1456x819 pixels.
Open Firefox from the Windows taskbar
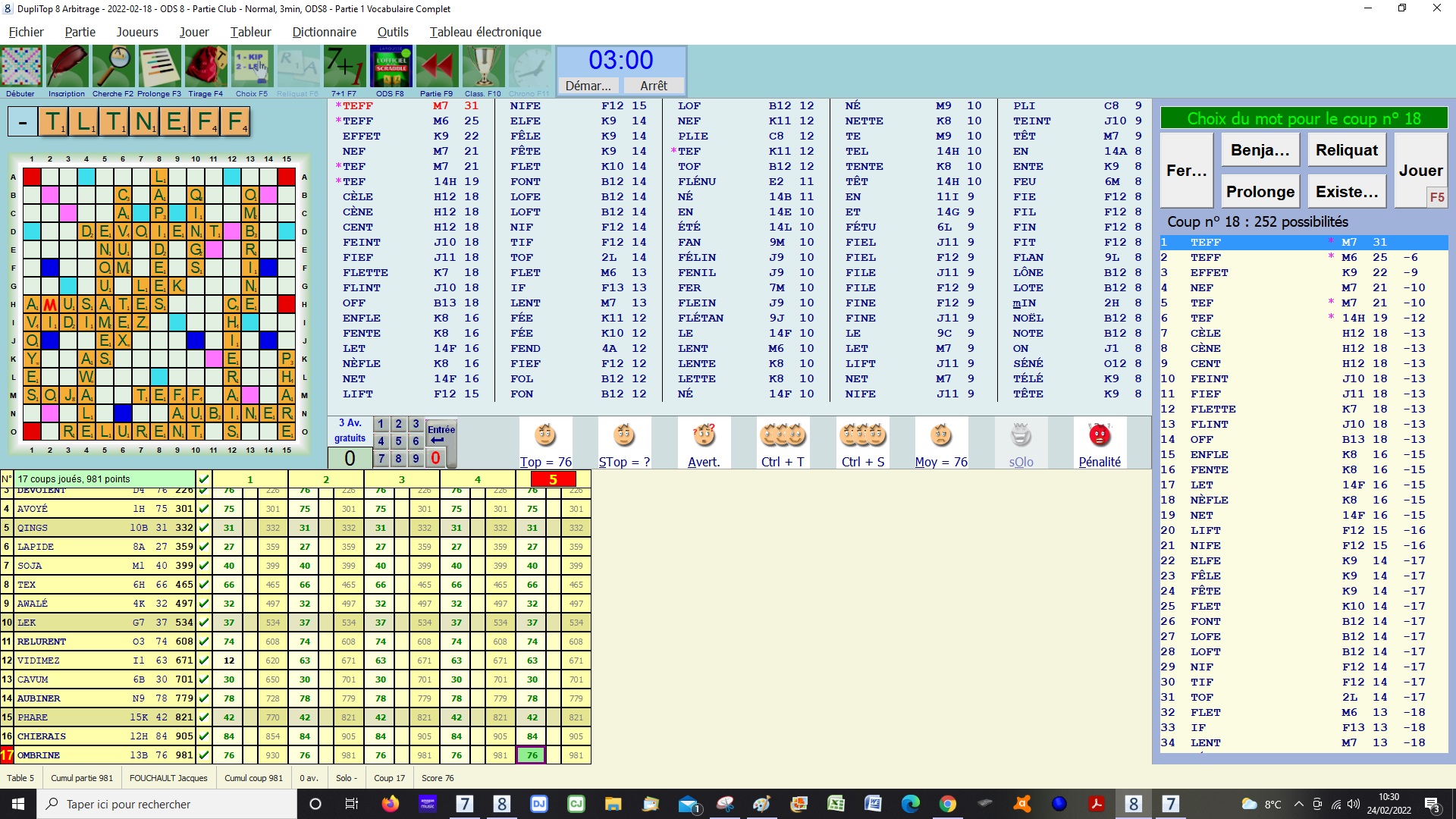tap(390, 804)
